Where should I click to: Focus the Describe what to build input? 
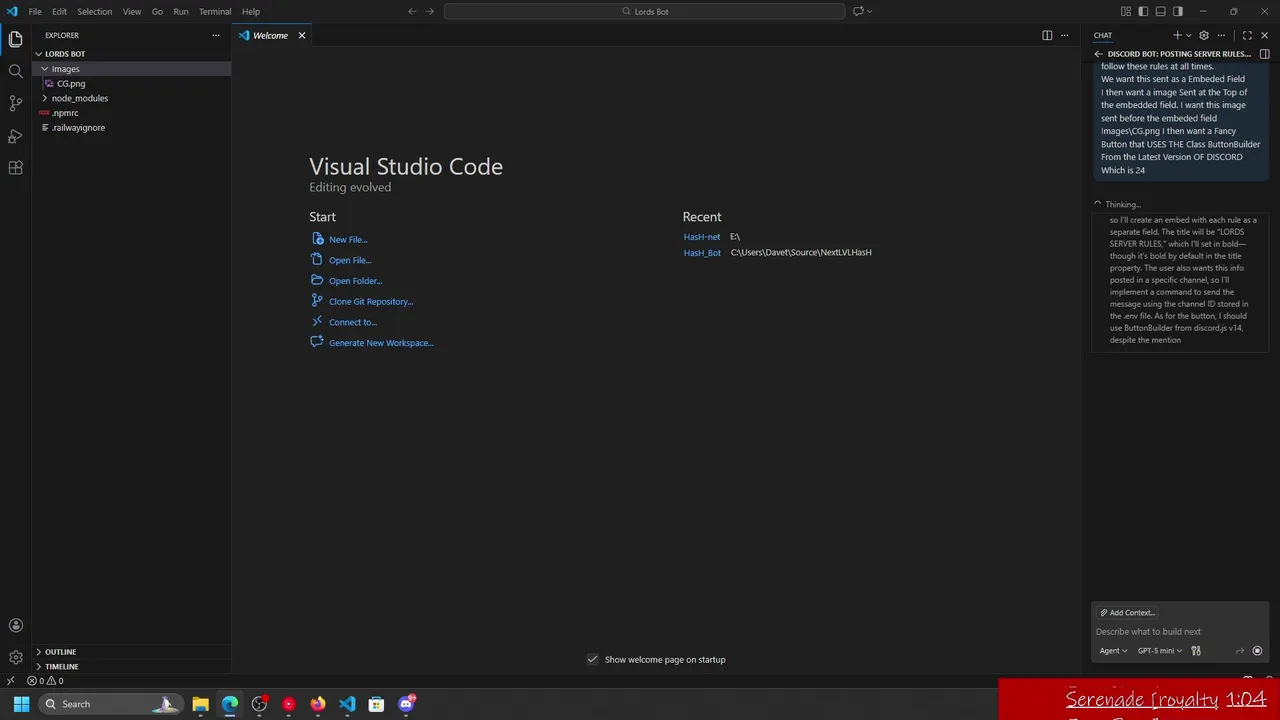click(x=1180, y=631)
